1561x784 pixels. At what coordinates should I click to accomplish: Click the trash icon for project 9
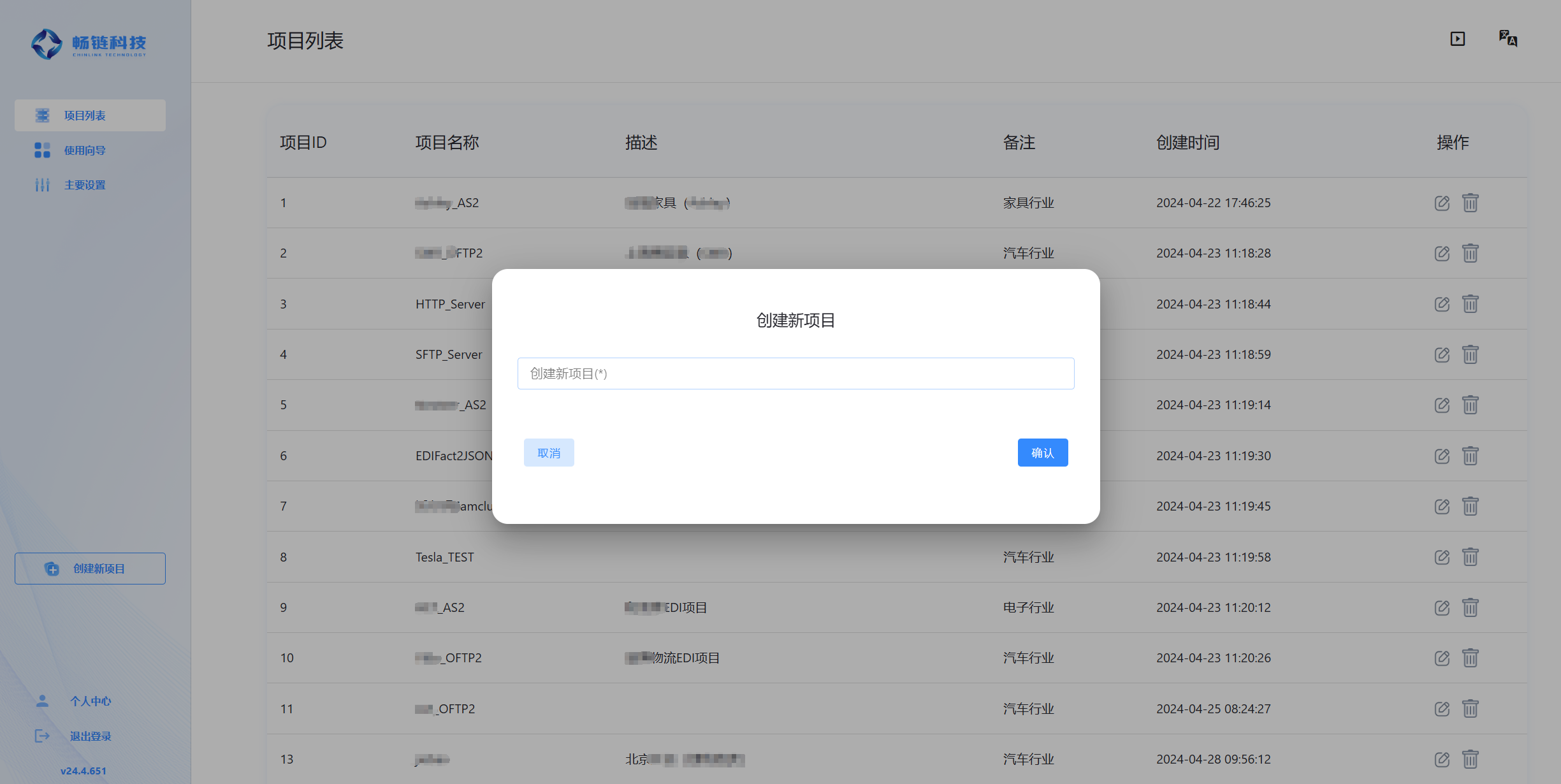(x=1470, y=607)
